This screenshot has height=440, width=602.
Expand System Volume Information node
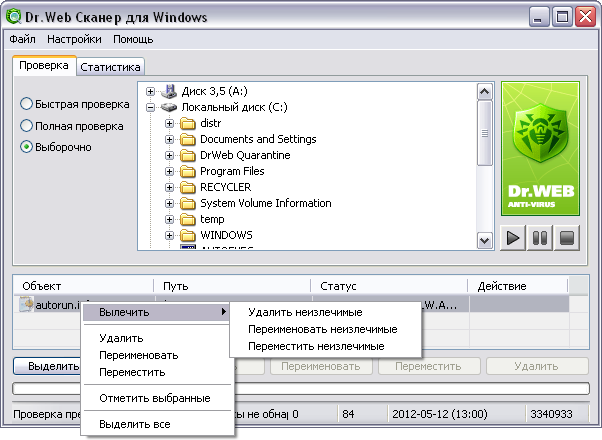tap(169, 203)
